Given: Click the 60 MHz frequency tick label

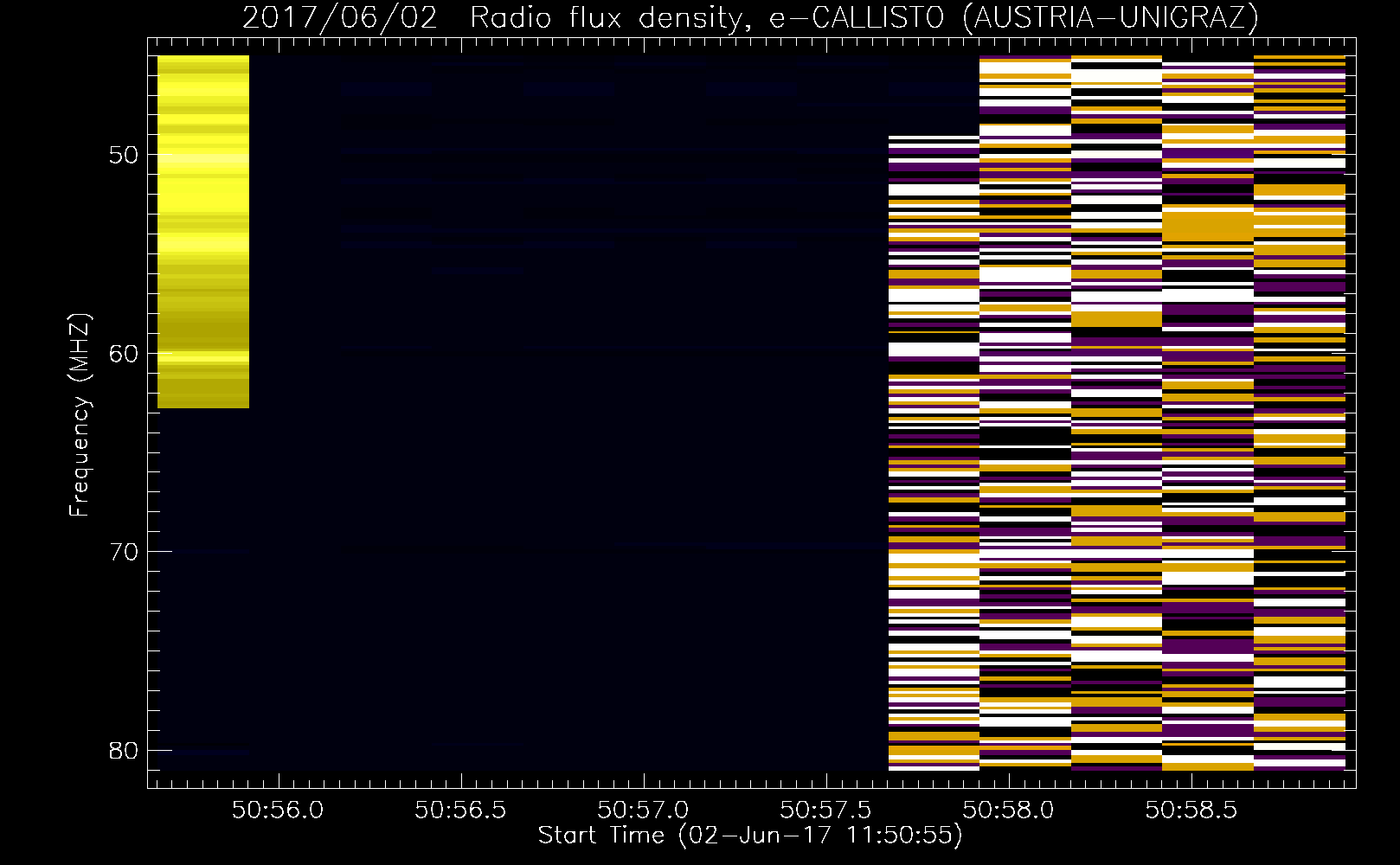Looking at the screenshot, I should pyautogui.click(x=124, y=353).
